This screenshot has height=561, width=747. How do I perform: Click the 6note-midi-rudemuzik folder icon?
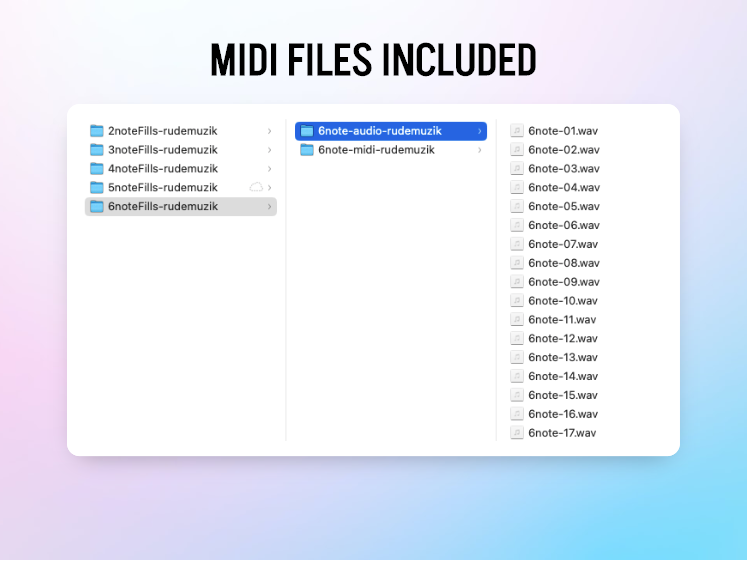tap(307, 150)
